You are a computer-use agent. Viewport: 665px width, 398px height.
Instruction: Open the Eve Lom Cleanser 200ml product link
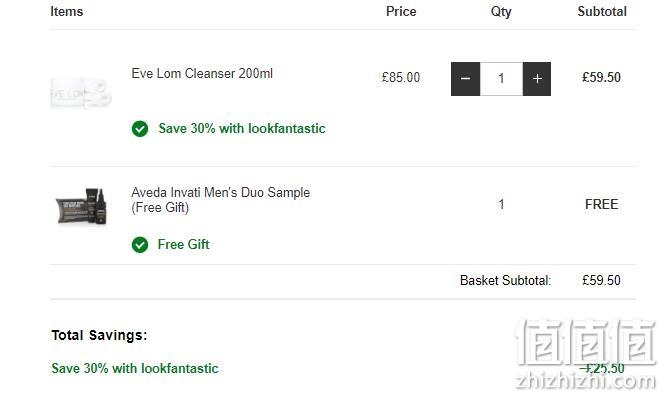pyautogui.click(x=202, y=73)
